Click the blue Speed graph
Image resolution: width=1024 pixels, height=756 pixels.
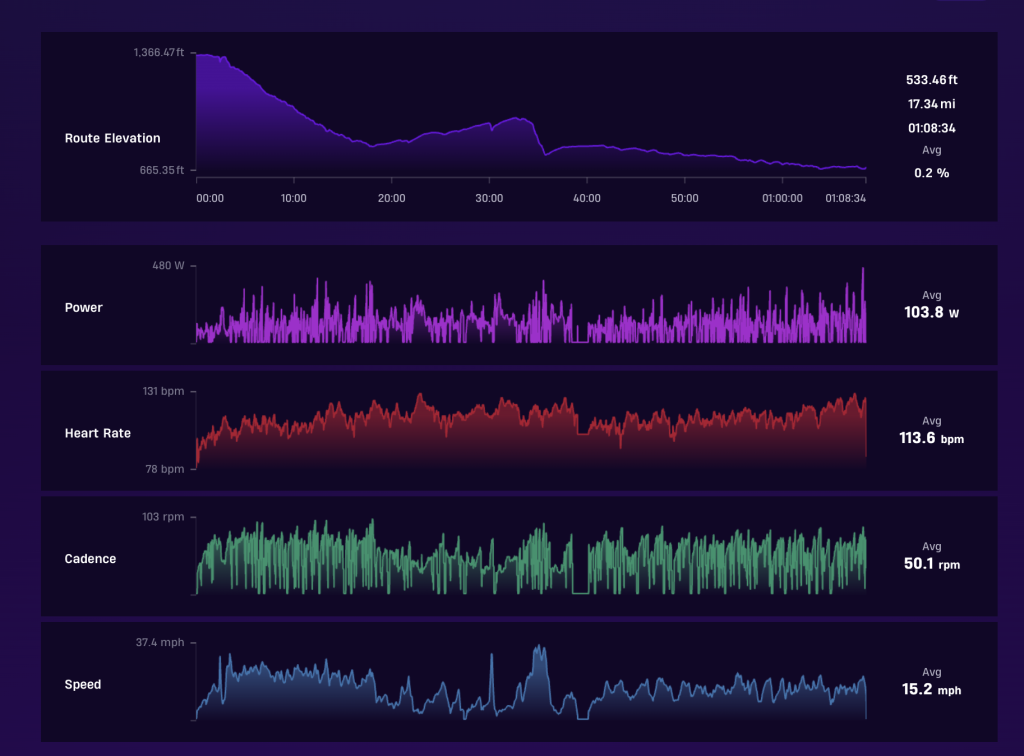pos(531,682)
